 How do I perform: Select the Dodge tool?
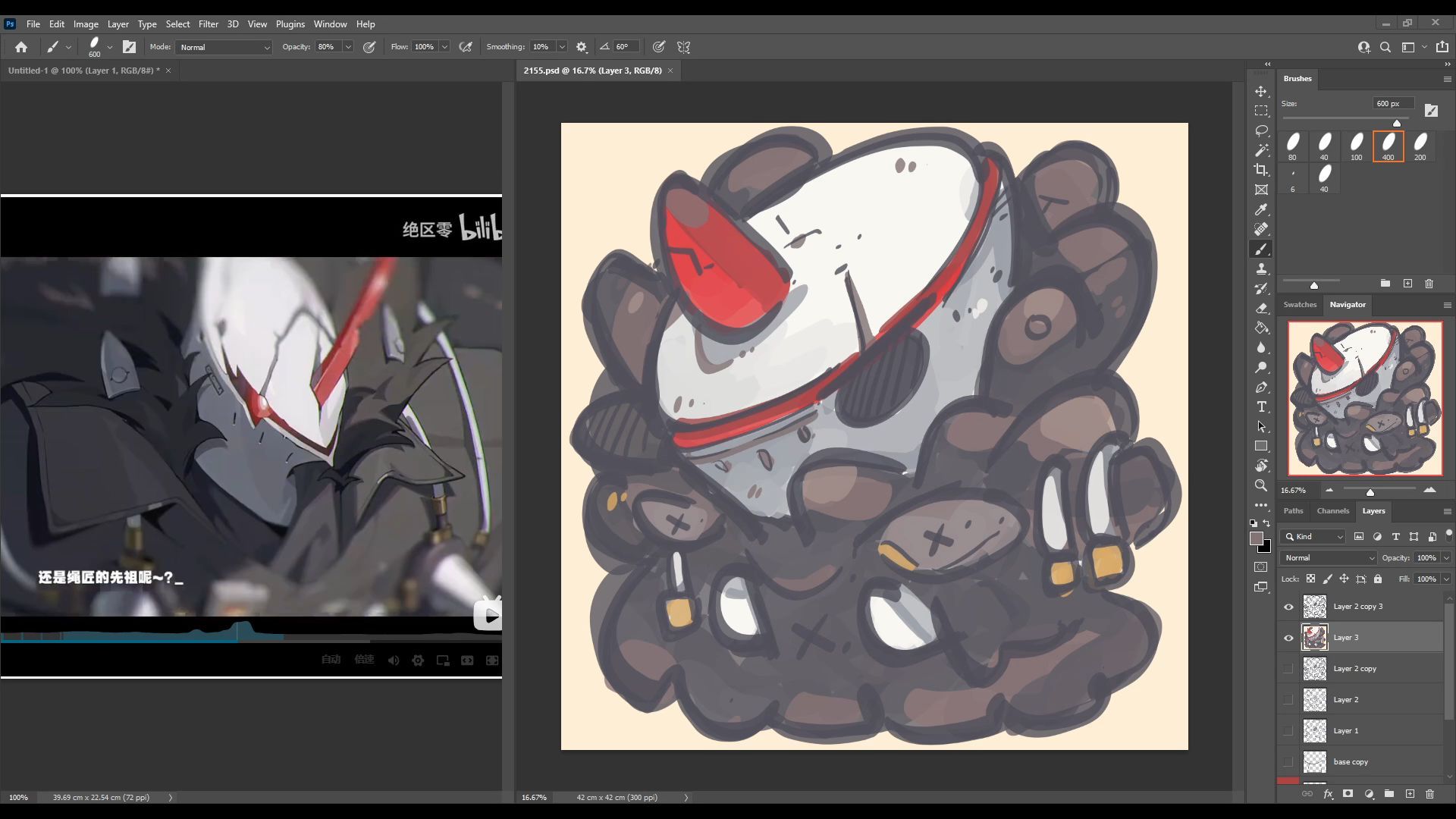1261,367
